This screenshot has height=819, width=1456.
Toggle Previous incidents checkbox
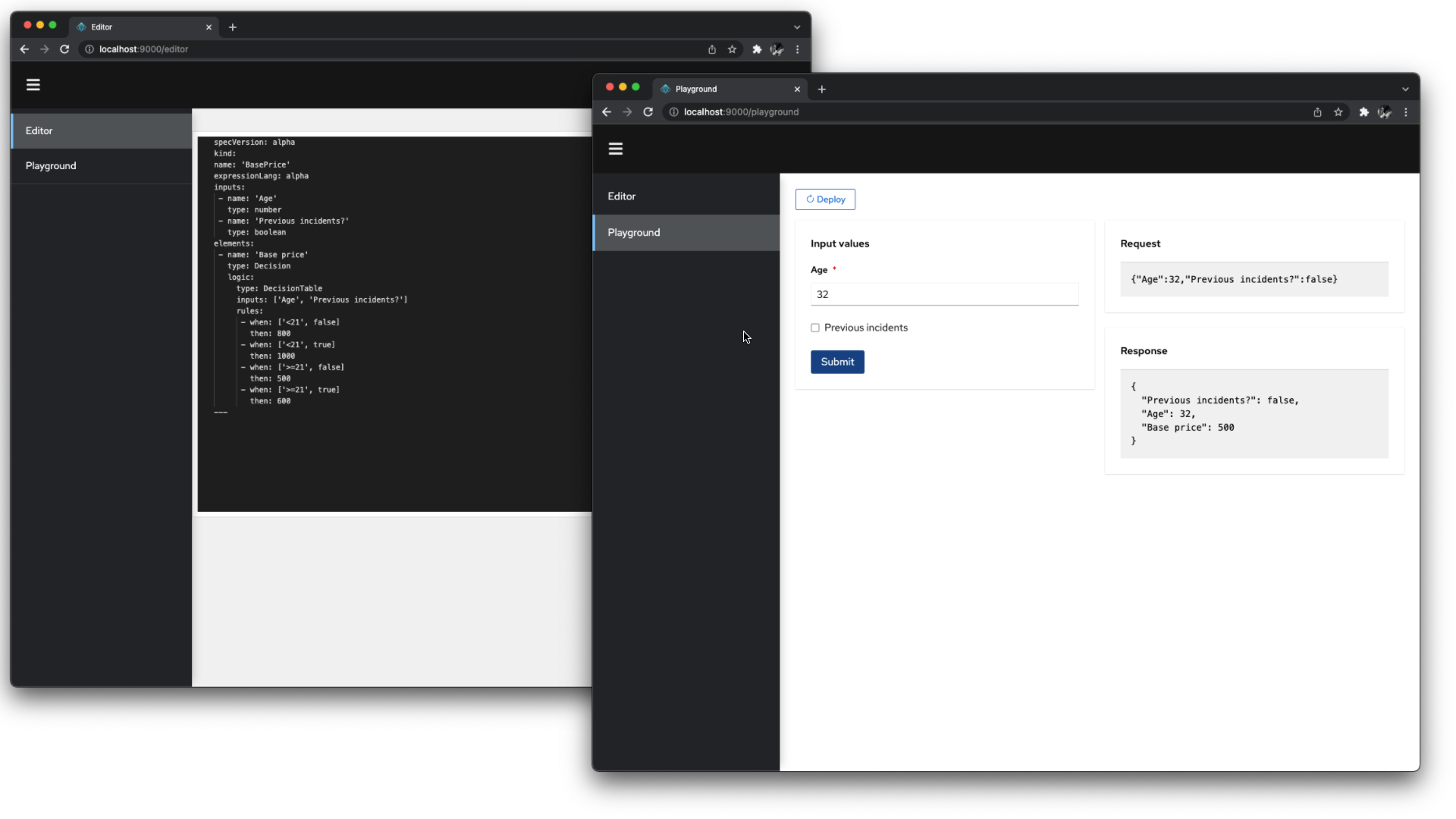(815, 328)
